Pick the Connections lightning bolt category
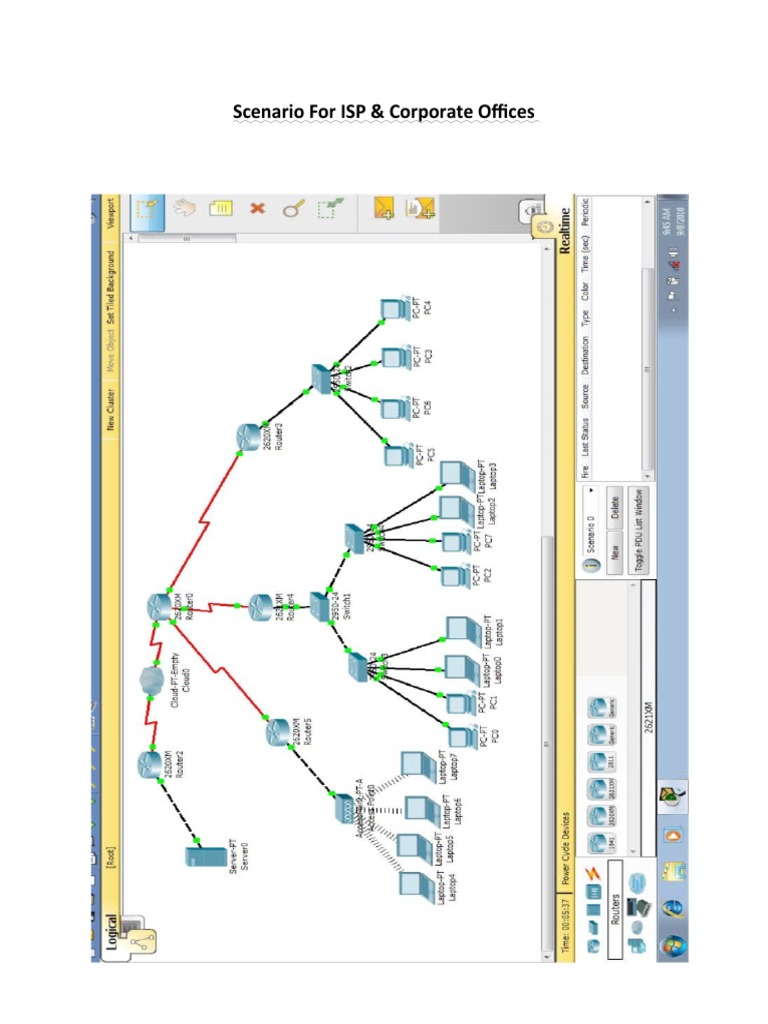768x1024 pixels. [592, 872]
